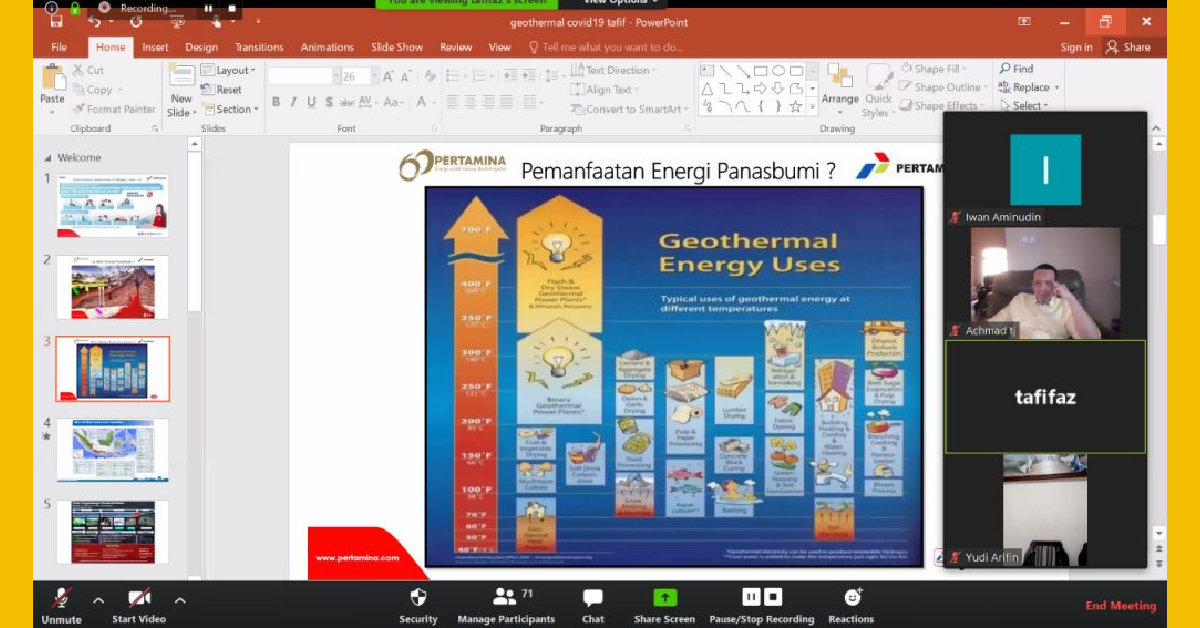Apply strikethrough to text
Screen dimensions: 1200x628
coord(346,102)
